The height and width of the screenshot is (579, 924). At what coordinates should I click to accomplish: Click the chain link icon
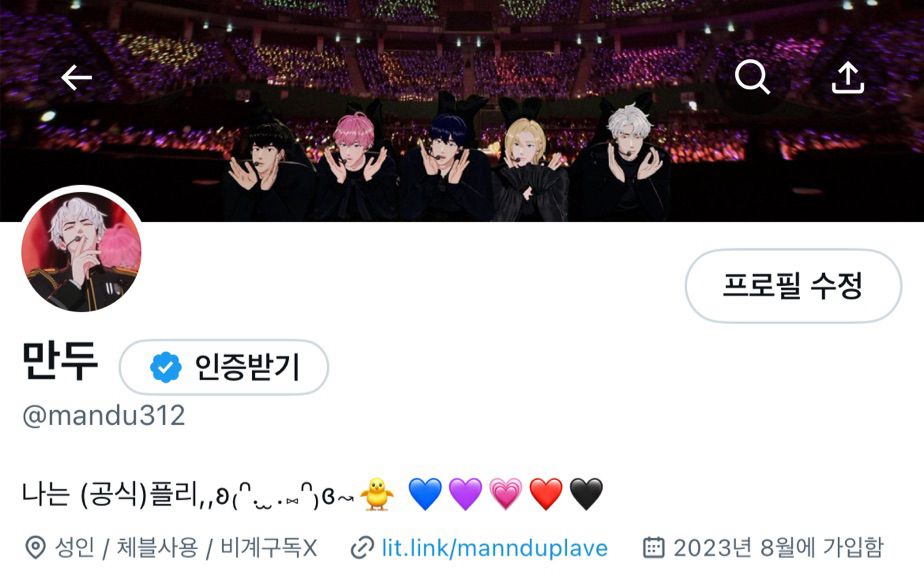pos(362,548)
